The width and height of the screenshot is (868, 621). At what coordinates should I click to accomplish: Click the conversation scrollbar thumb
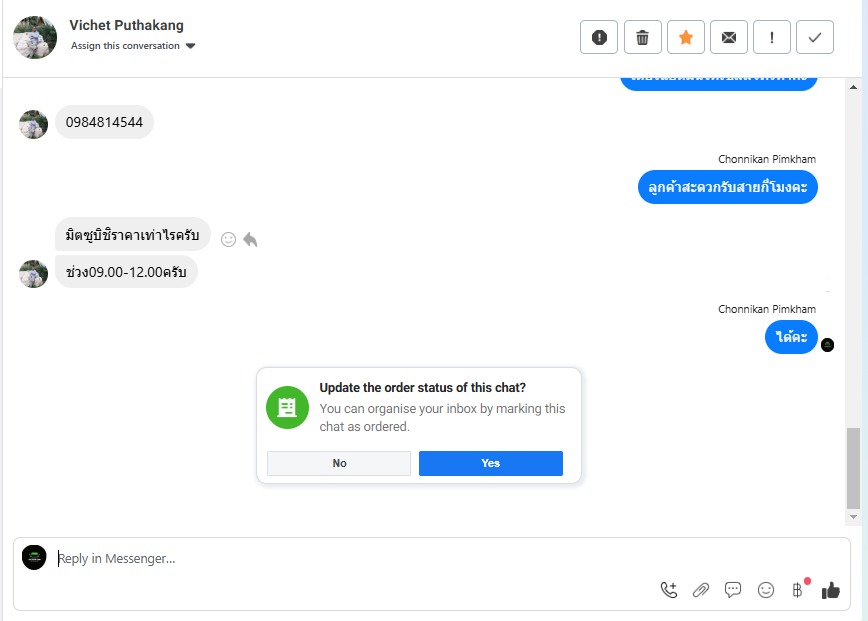852,467
